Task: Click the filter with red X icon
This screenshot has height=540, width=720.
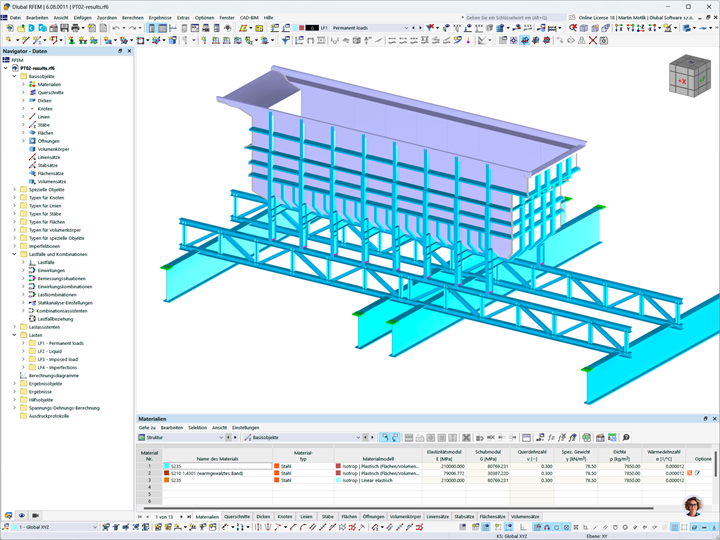Action: point(430,28)
